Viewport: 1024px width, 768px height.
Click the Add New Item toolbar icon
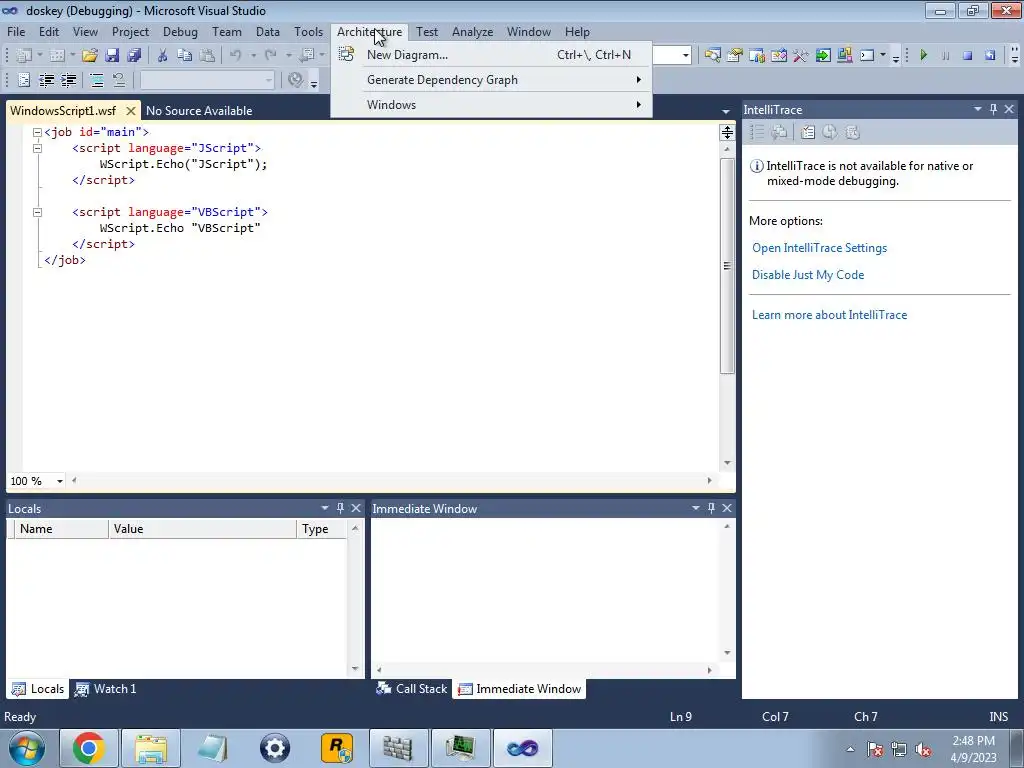[x=57, y=56]
